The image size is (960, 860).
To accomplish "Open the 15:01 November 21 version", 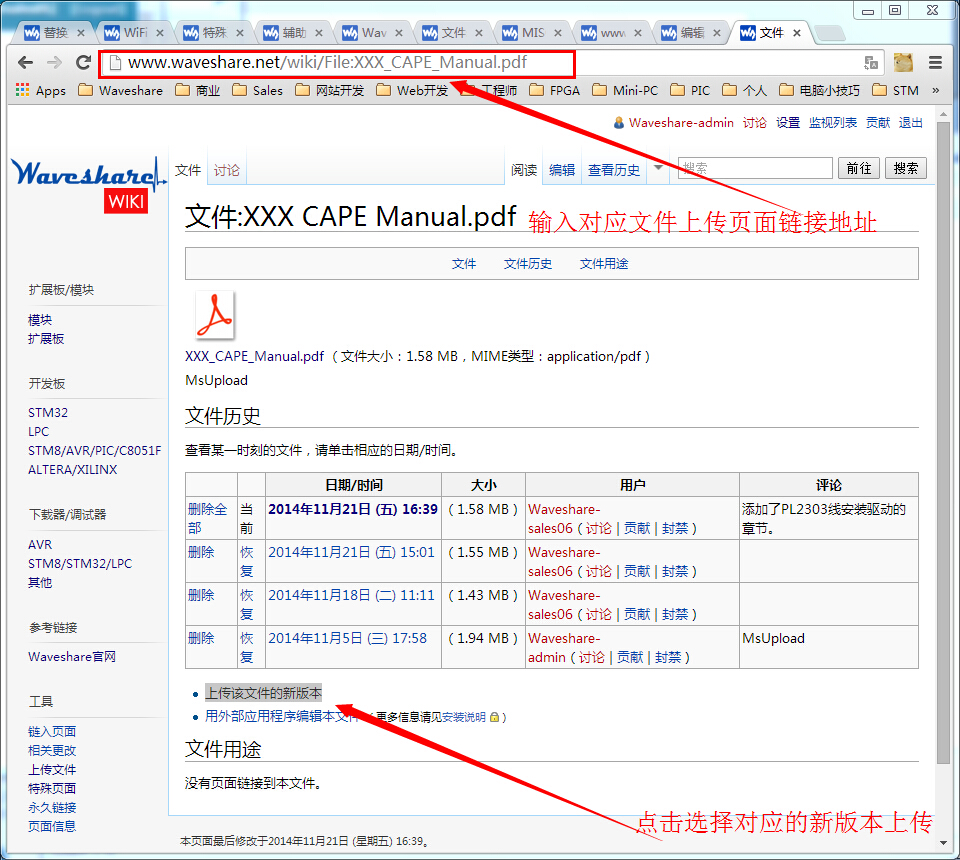I will (351, 552).
